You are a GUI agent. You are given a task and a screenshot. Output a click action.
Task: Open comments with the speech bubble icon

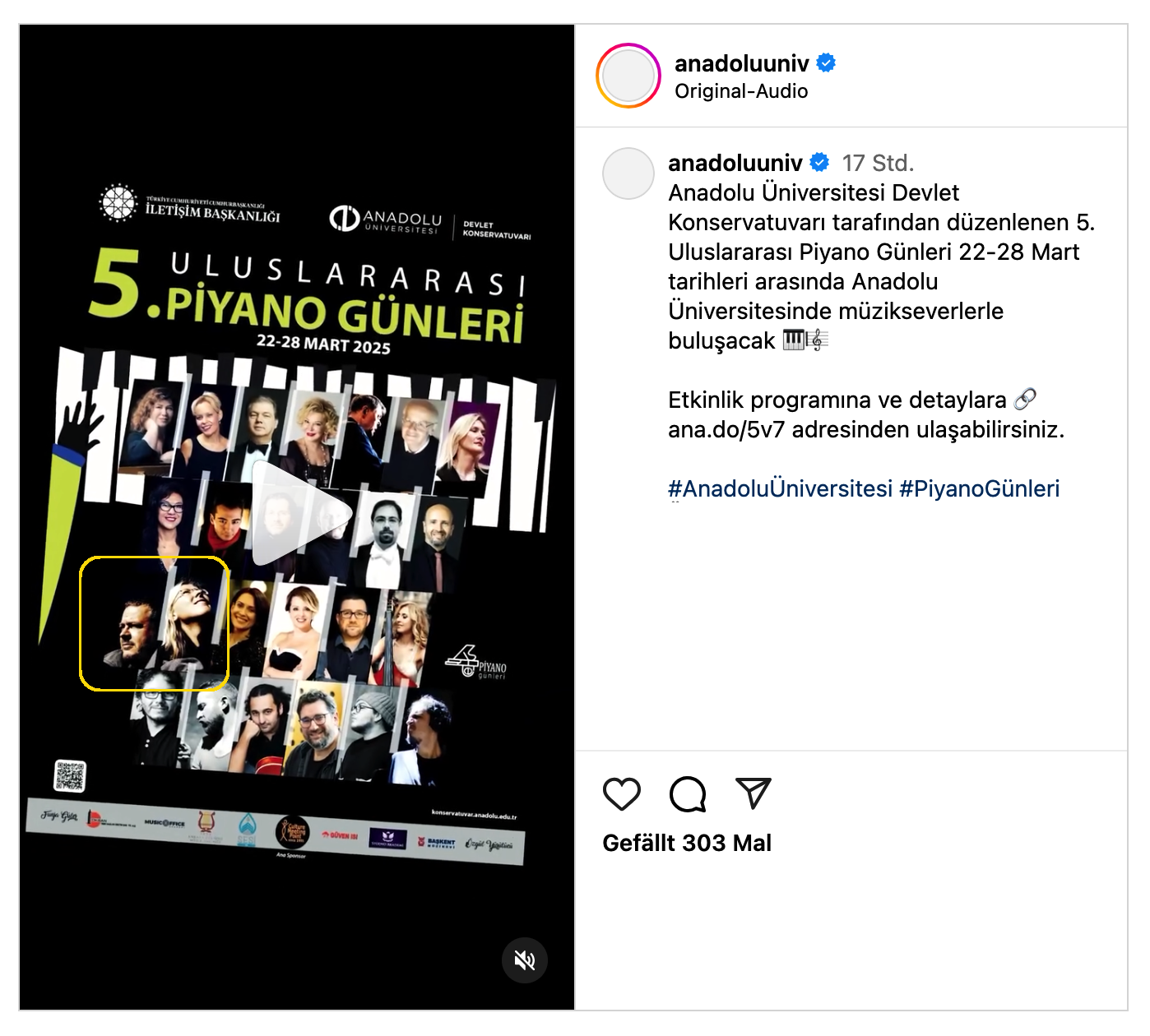point(688,793)
